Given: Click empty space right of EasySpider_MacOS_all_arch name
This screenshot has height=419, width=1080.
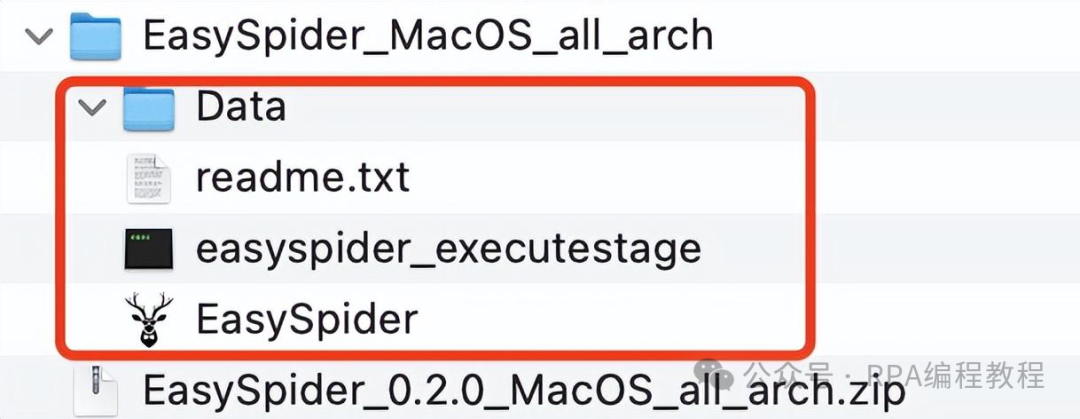Looking at the screenshot, I should click(895, 35).
